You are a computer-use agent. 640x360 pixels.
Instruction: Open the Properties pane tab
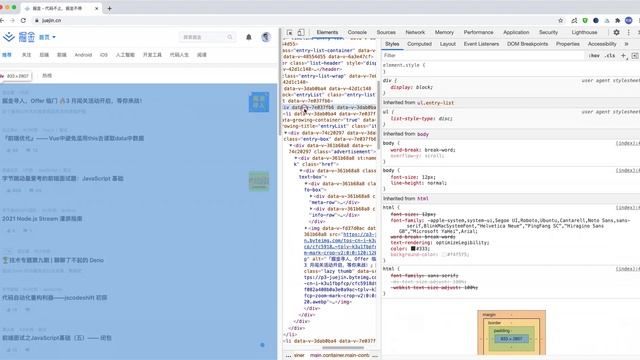[x=568, y=44]
